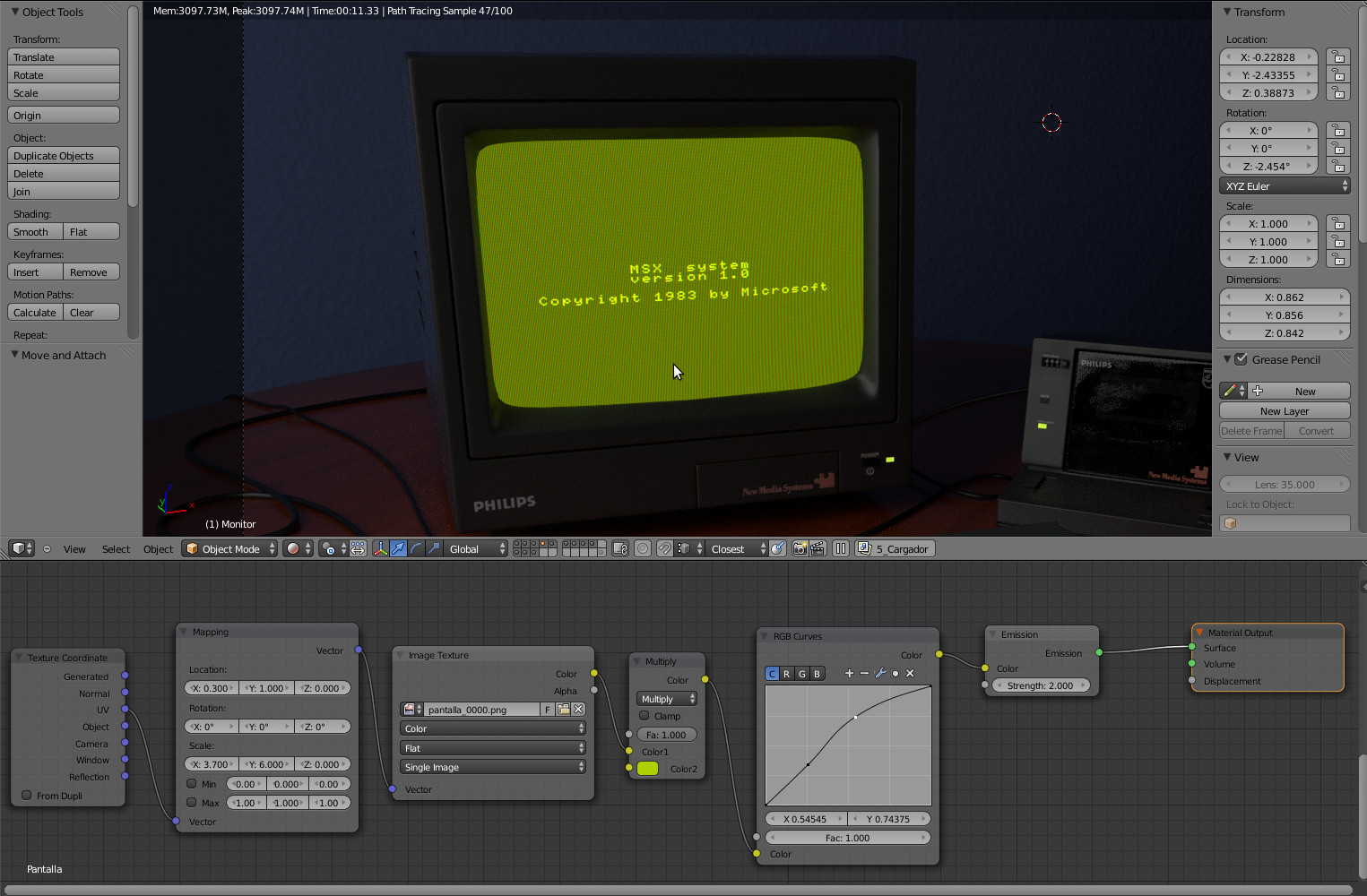The image size is (1367, 896).
Task: Set shading to Smooth
Action: click(35, 231)
